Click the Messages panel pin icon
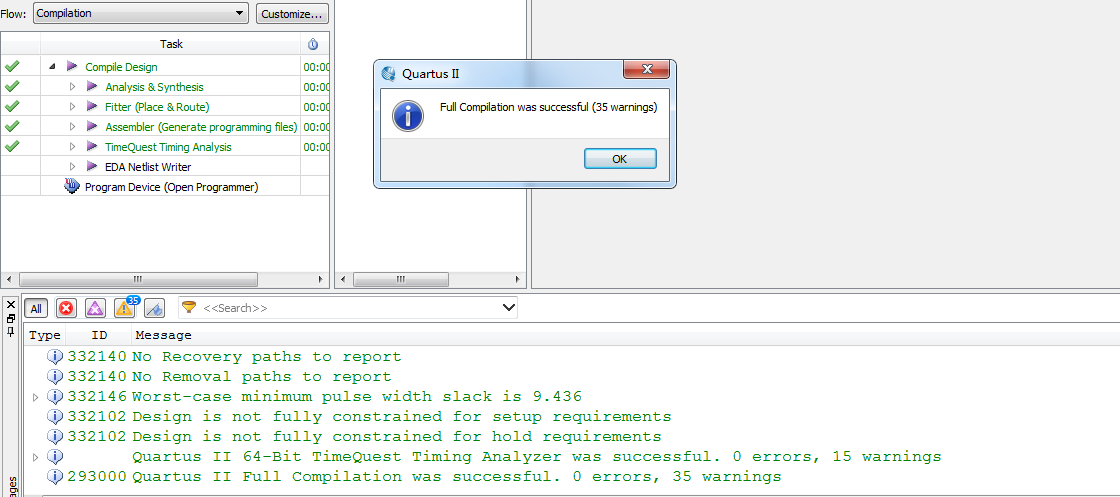This screenshot has height=497, width=1120. (11, 331)
